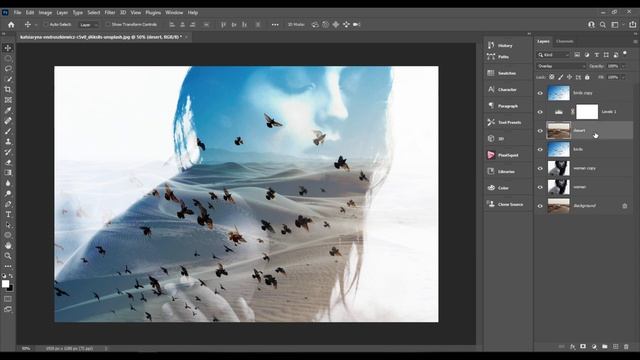Select the Hand tool
Image resolution: width=640 pixels, height=360 pixels.
coord(8,246)
